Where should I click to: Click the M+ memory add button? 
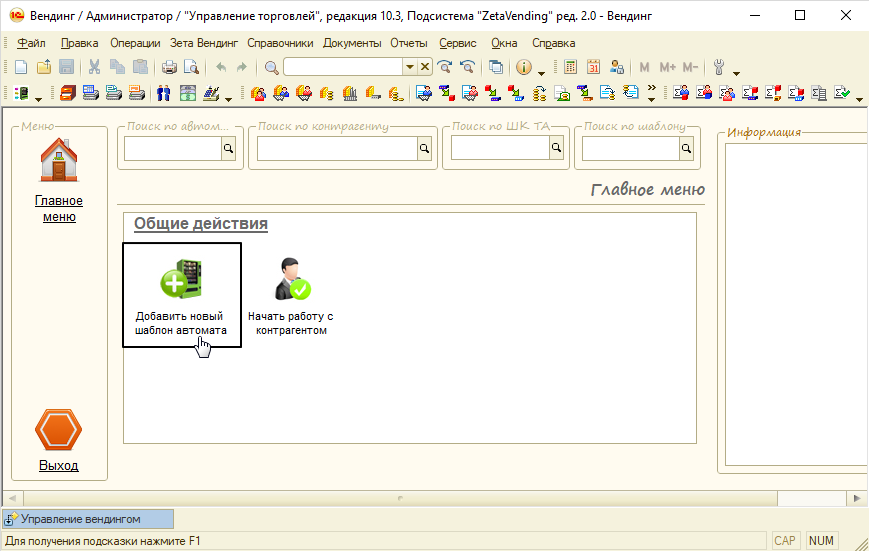667,67
